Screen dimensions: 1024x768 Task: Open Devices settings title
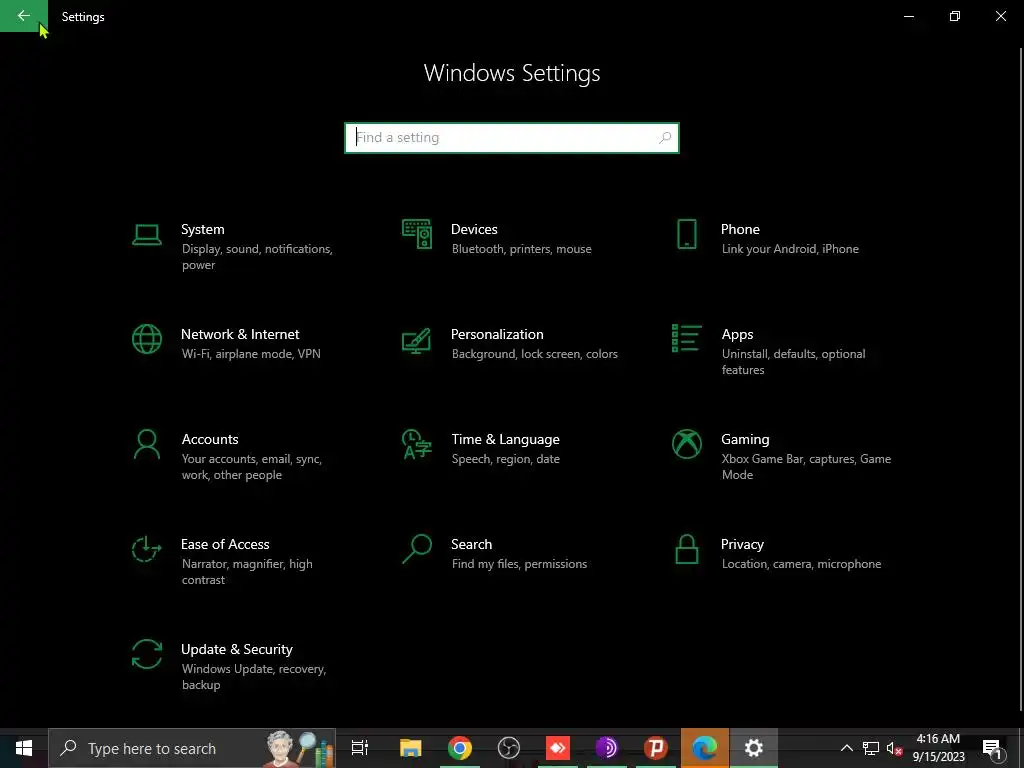[474, 229]
